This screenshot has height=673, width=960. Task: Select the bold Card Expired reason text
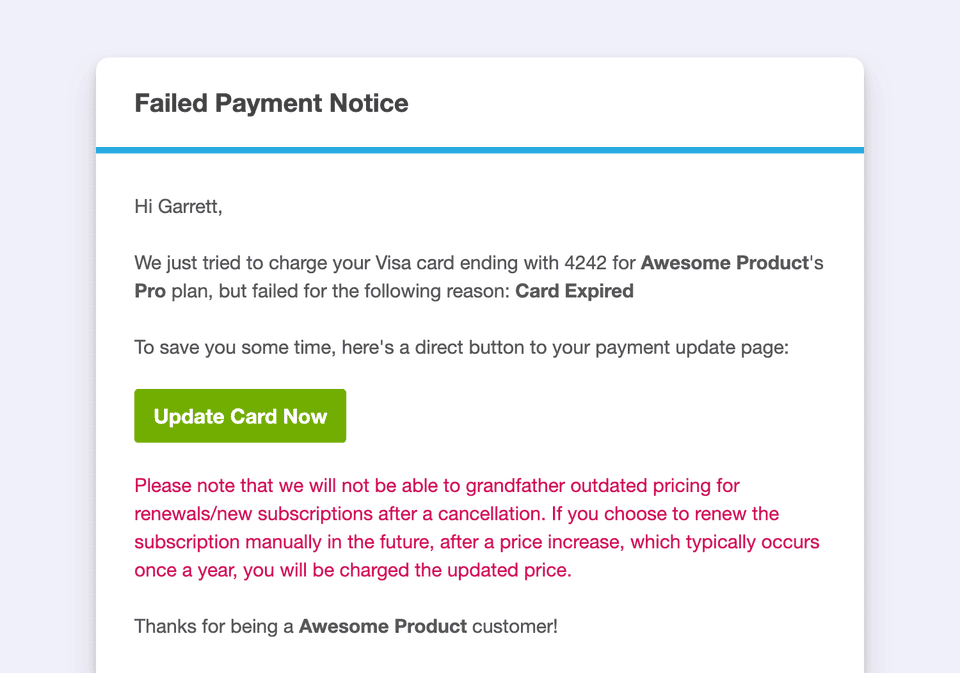pyautogui.click(x=574, y=292)
